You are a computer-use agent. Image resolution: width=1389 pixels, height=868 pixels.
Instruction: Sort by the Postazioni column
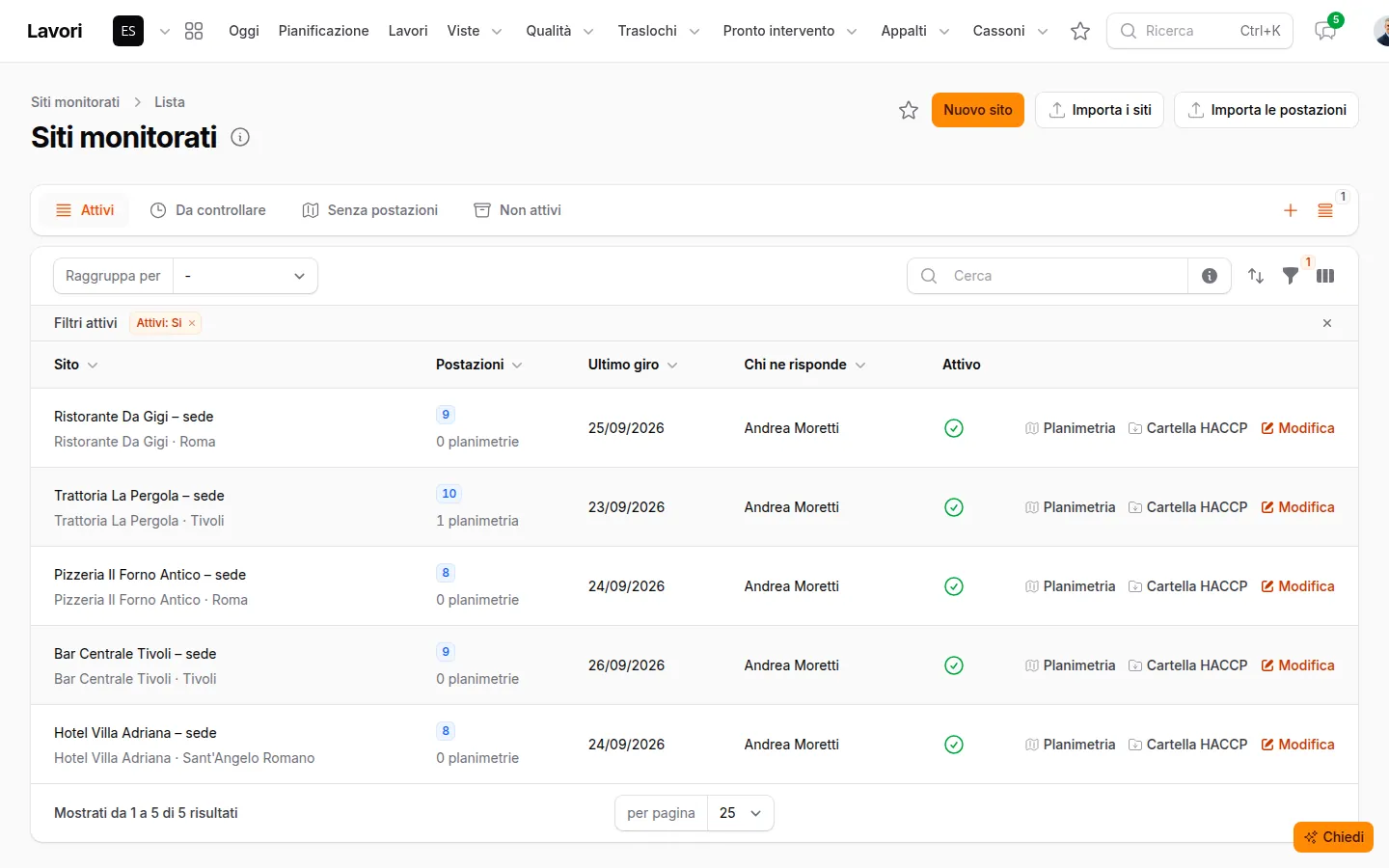(478, 365)
